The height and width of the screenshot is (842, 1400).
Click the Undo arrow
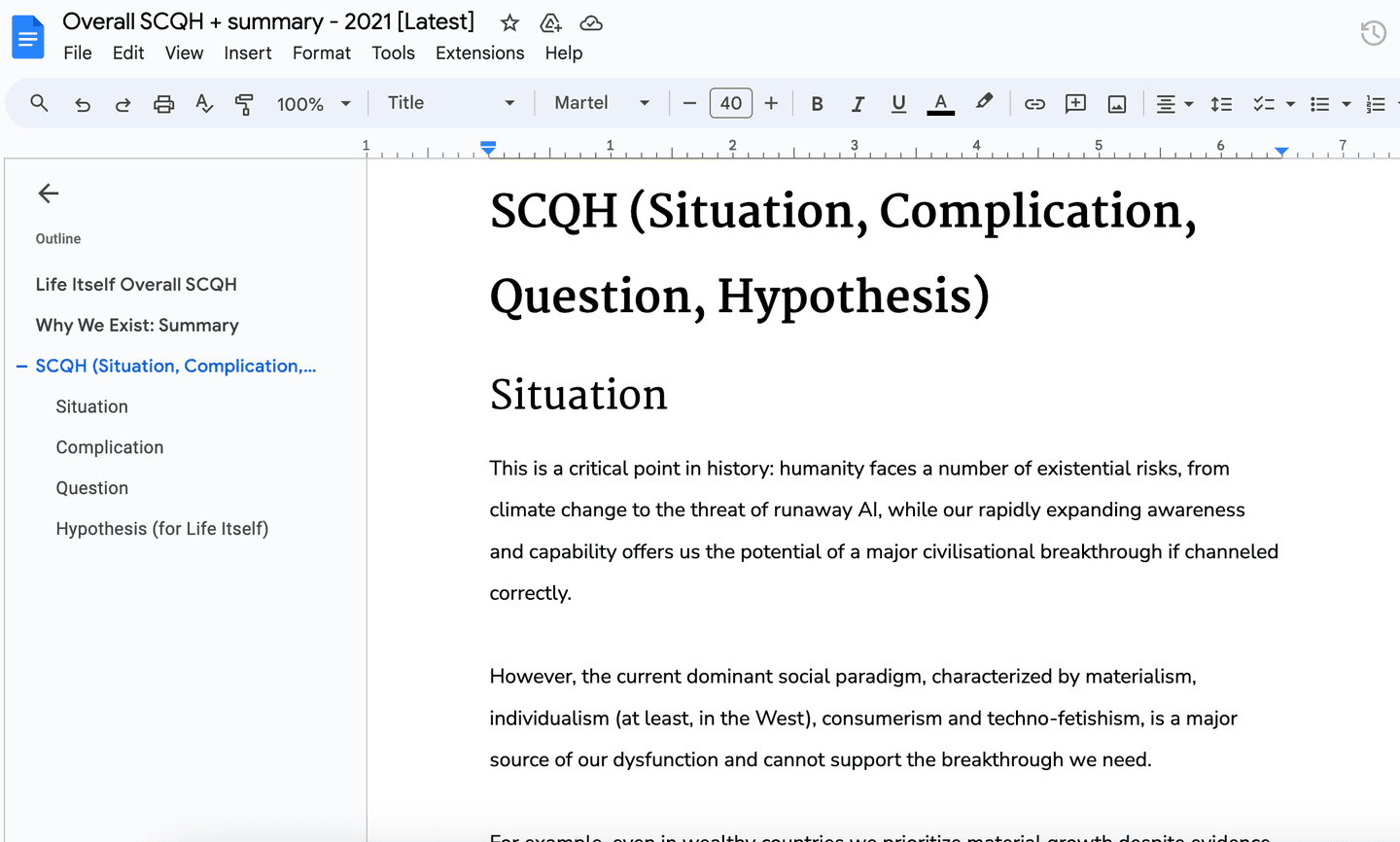(81, 103)
